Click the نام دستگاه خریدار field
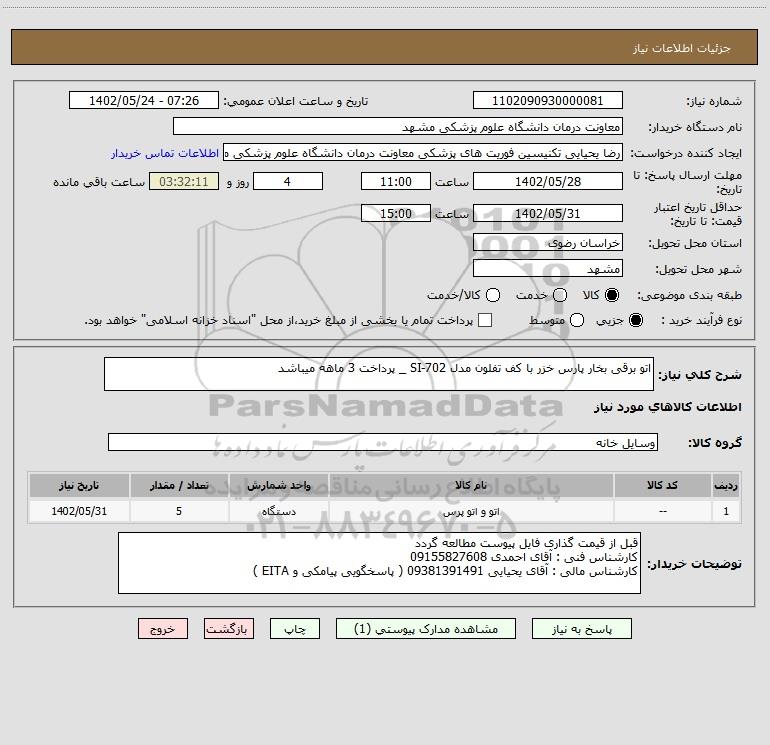The height and width of the screenshot is (745, 770). click(x=398, y=126)
